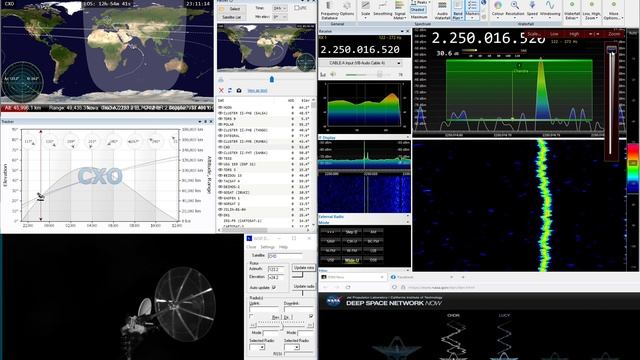This screenshot has width=640, height=360.
Task: Click the Update radio button
Action: pyautogui.click(x=303, y=287)
